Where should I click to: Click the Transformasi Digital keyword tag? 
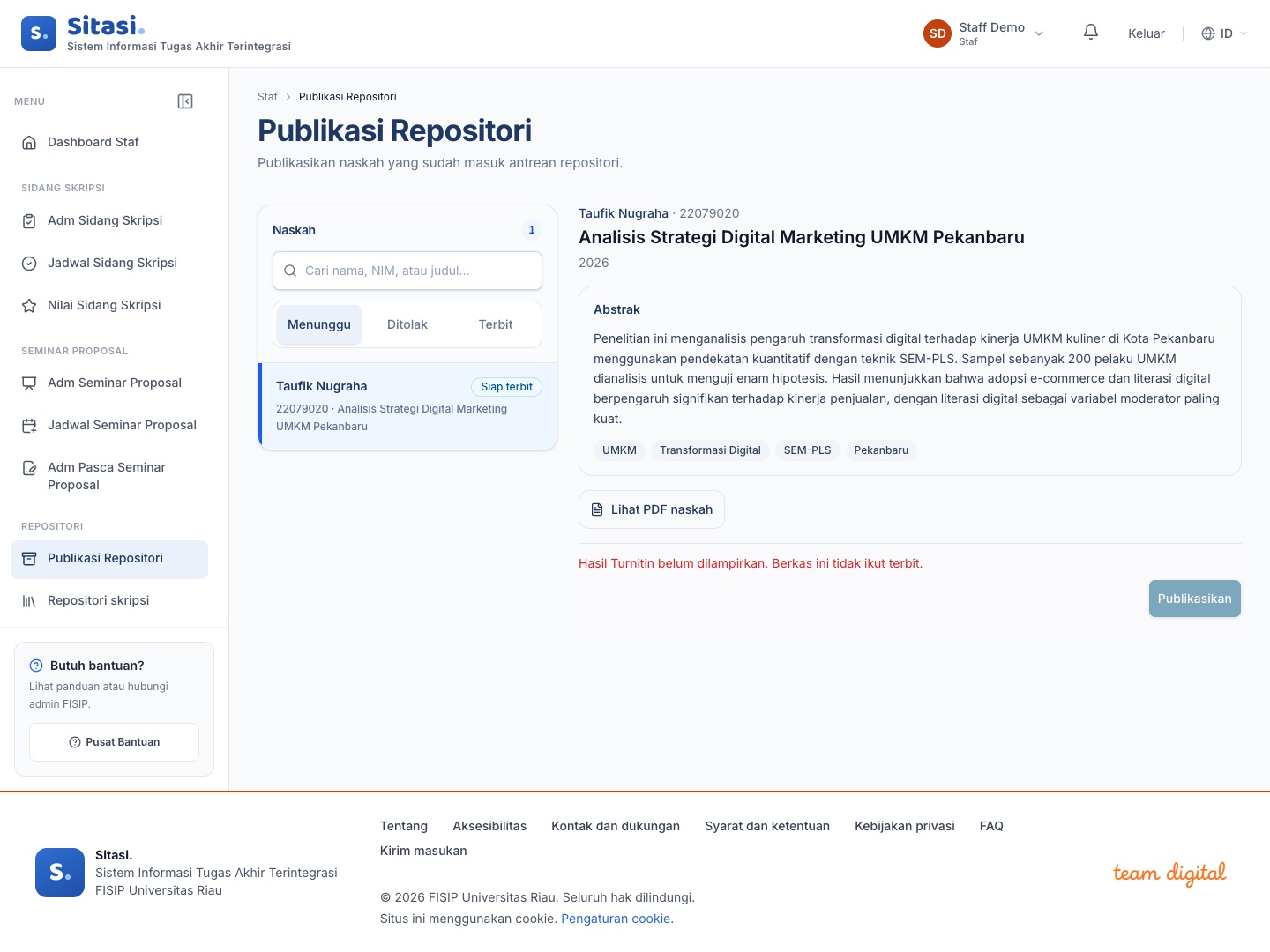click(710, 450)
